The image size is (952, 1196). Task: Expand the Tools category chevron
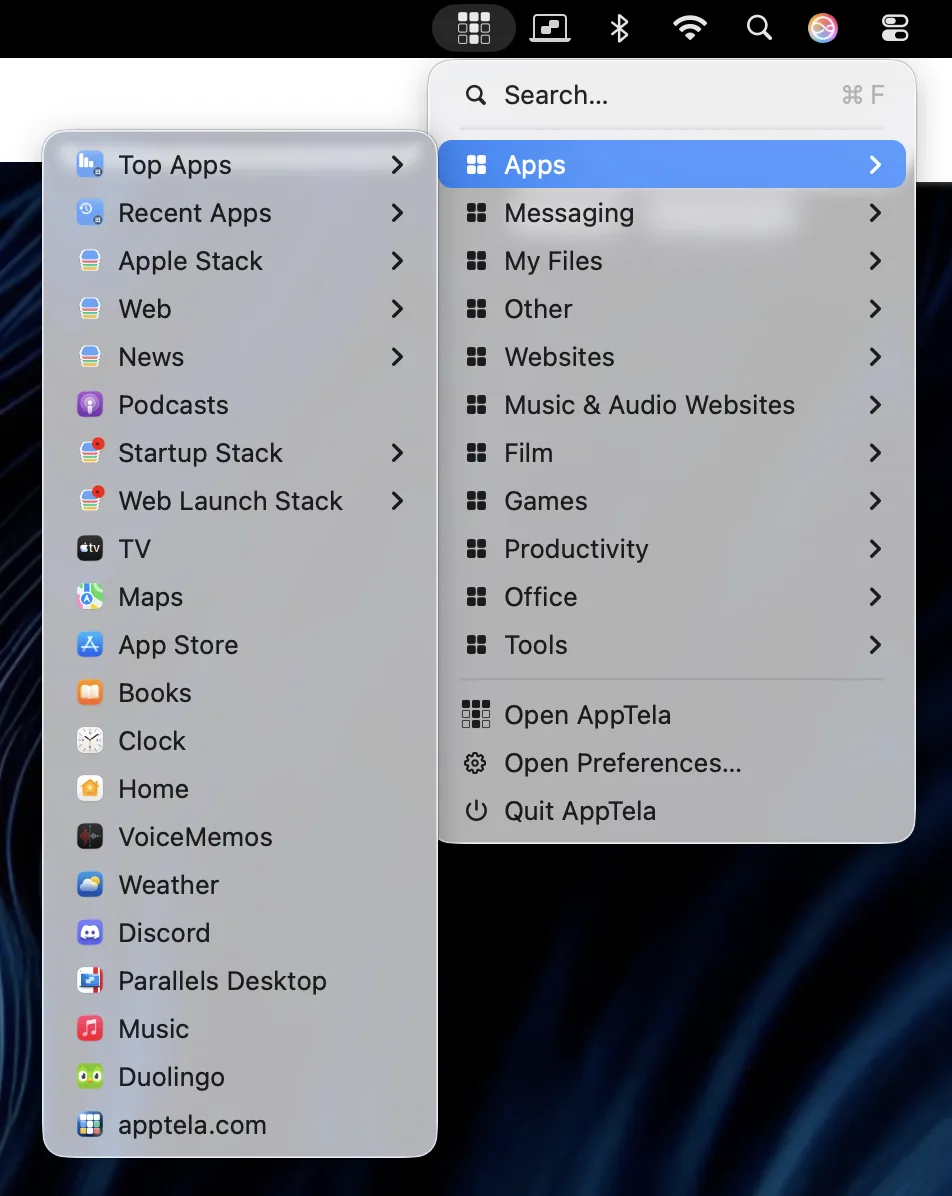pyautogui.click(x=875, y=645)
